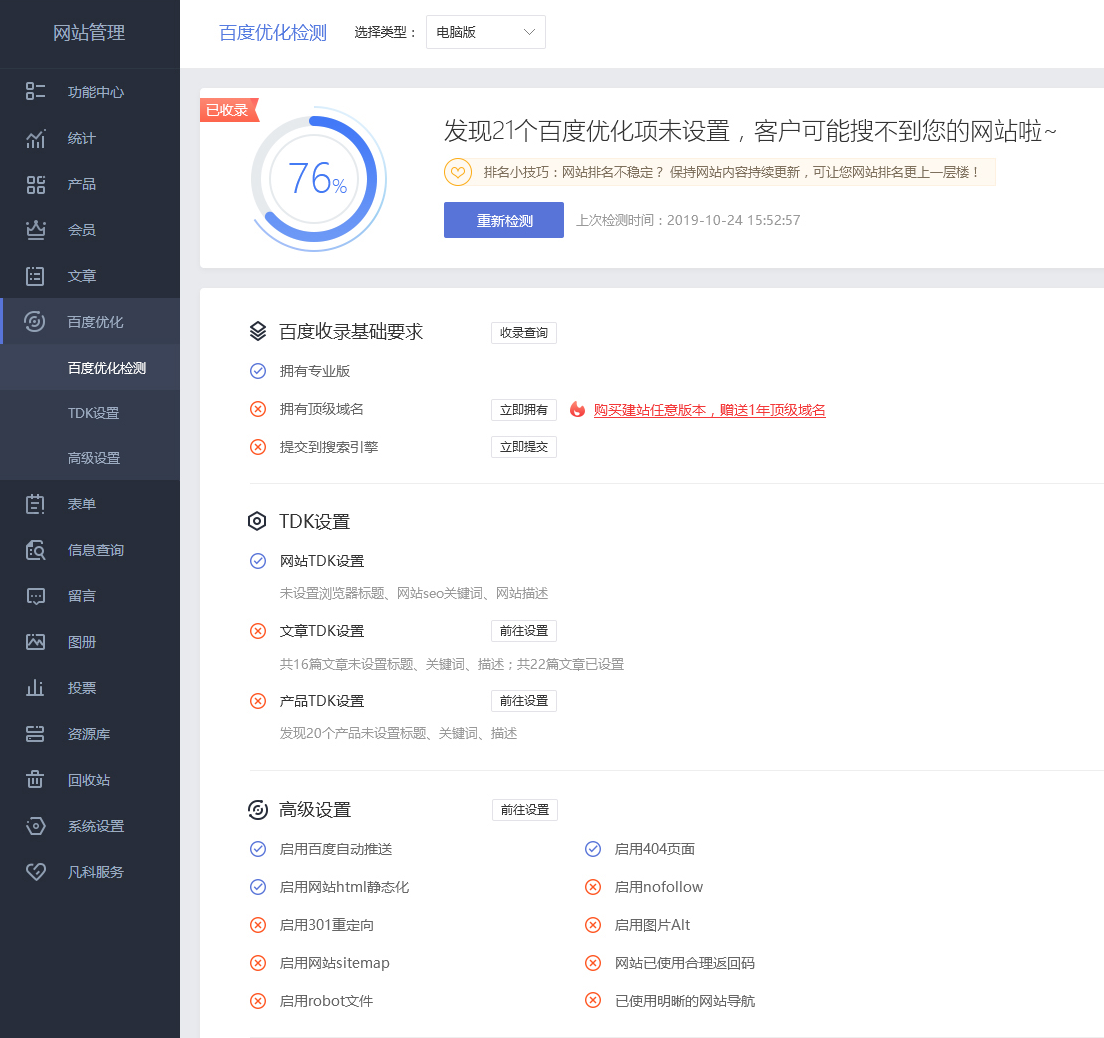
Task: Click the spiral icon beside 高级设置 heading
Action: click(258, 810)
